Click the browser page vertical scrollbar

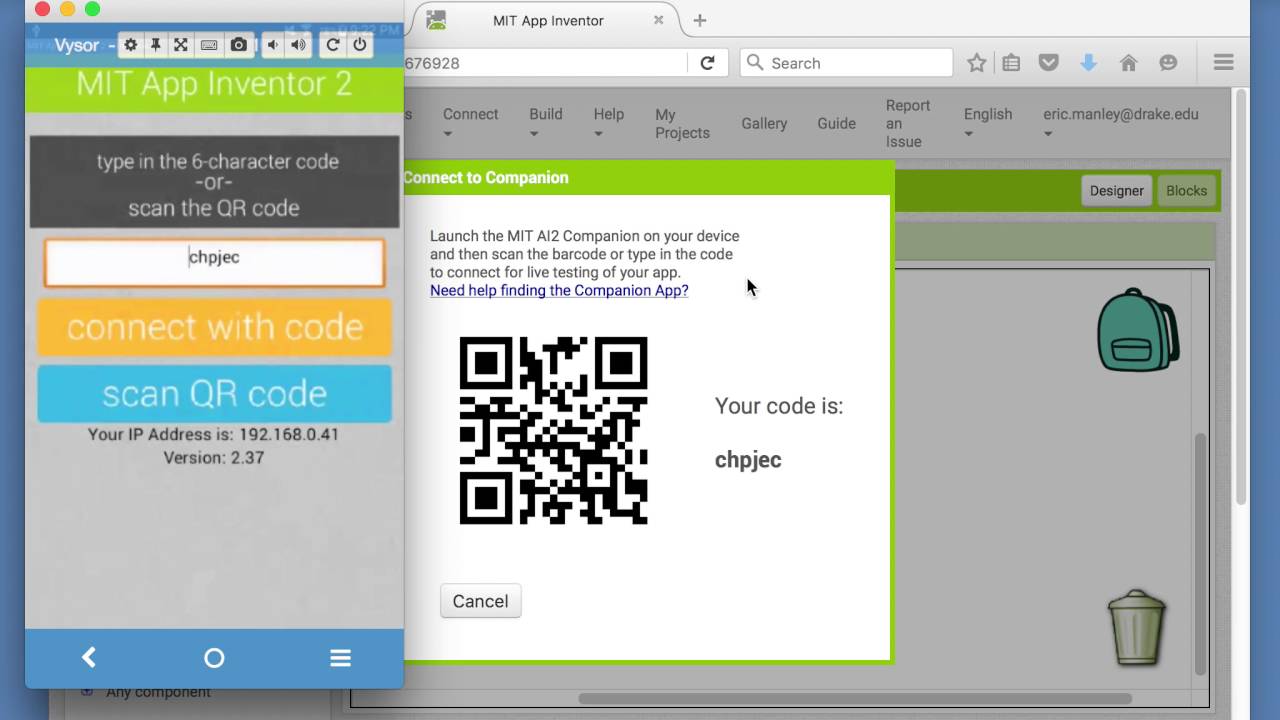pos(1241,297)
